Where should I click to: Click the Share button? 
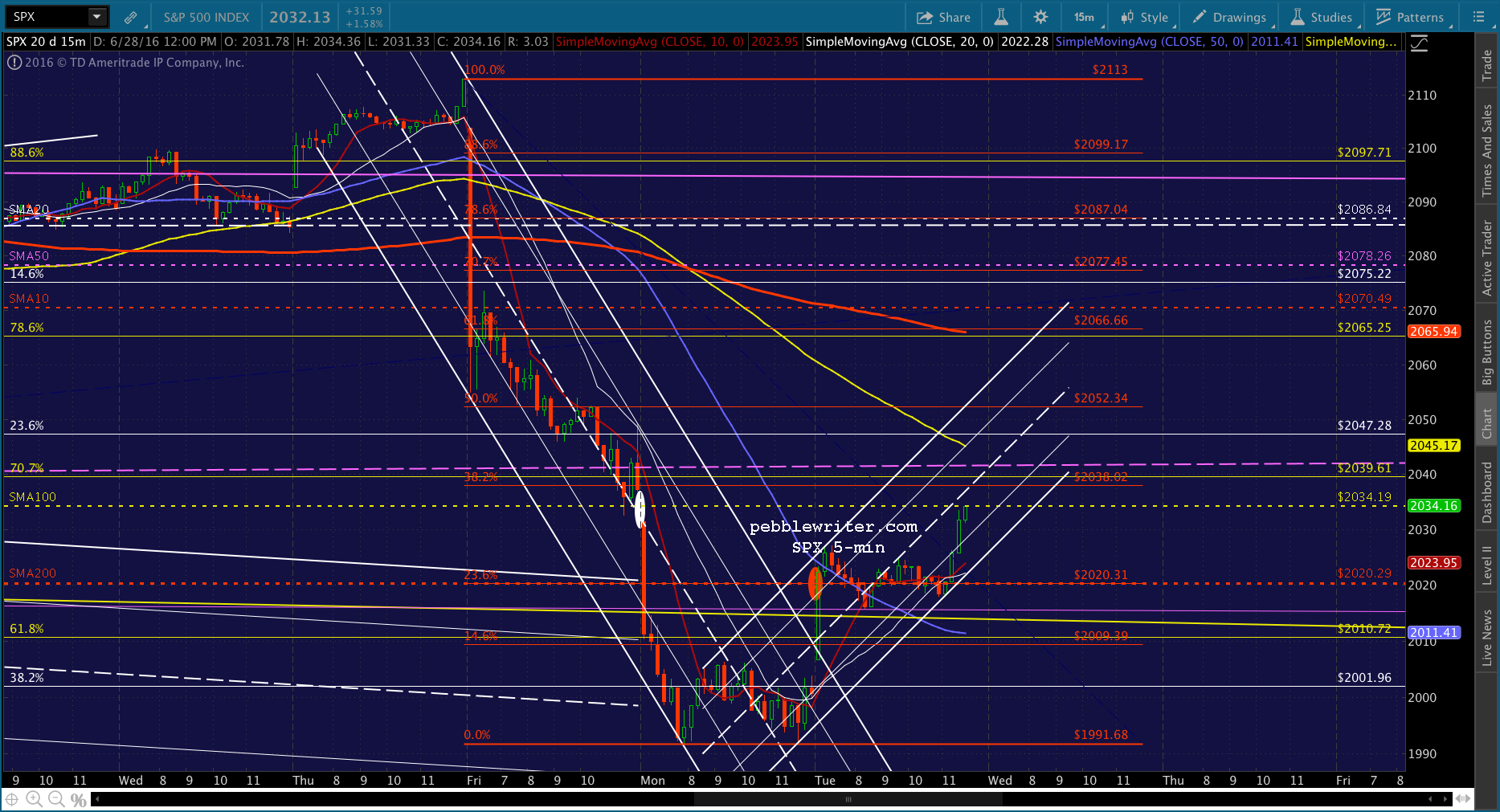click(x=944, y=17)
